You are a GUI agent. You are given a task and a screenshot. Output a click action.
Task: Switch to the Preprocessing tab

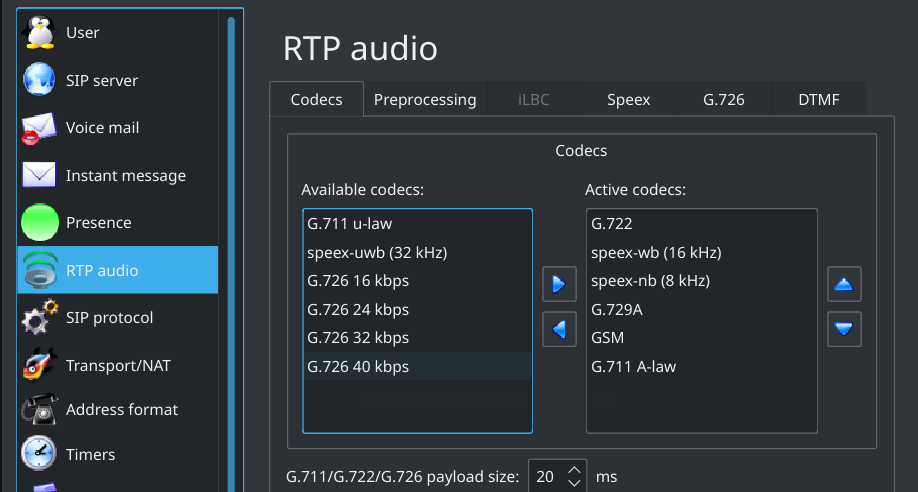click(425, 100)
